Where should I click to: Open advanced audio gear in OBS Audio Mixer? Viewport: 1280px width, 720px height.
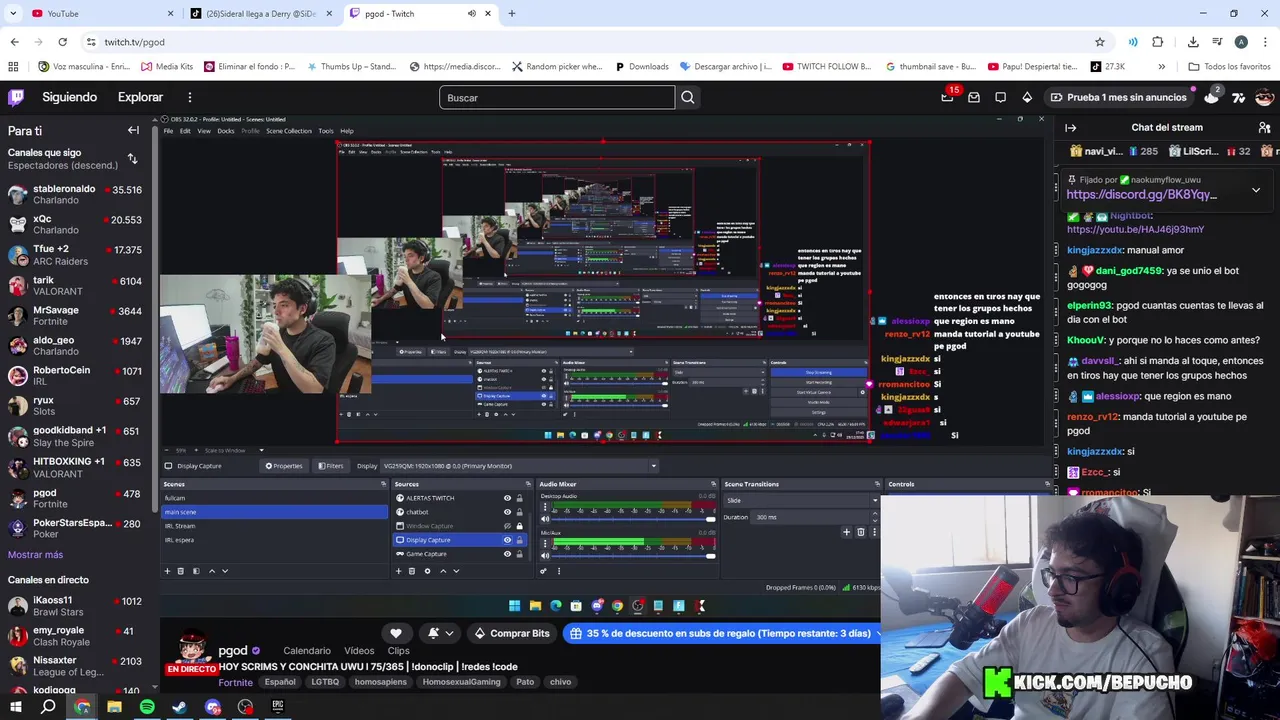tap(544, 571)
